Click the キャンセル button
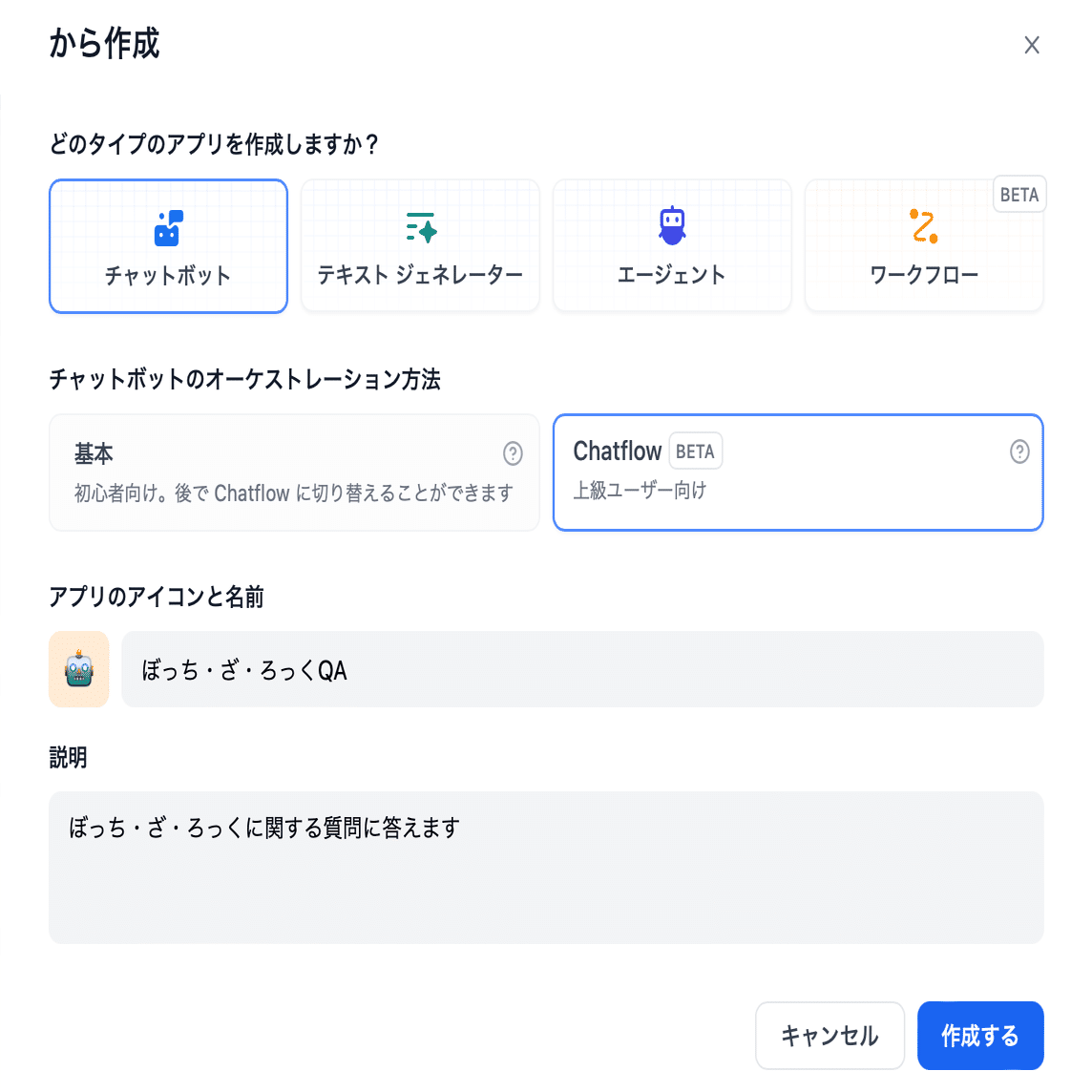 (x=830, y=1036)
